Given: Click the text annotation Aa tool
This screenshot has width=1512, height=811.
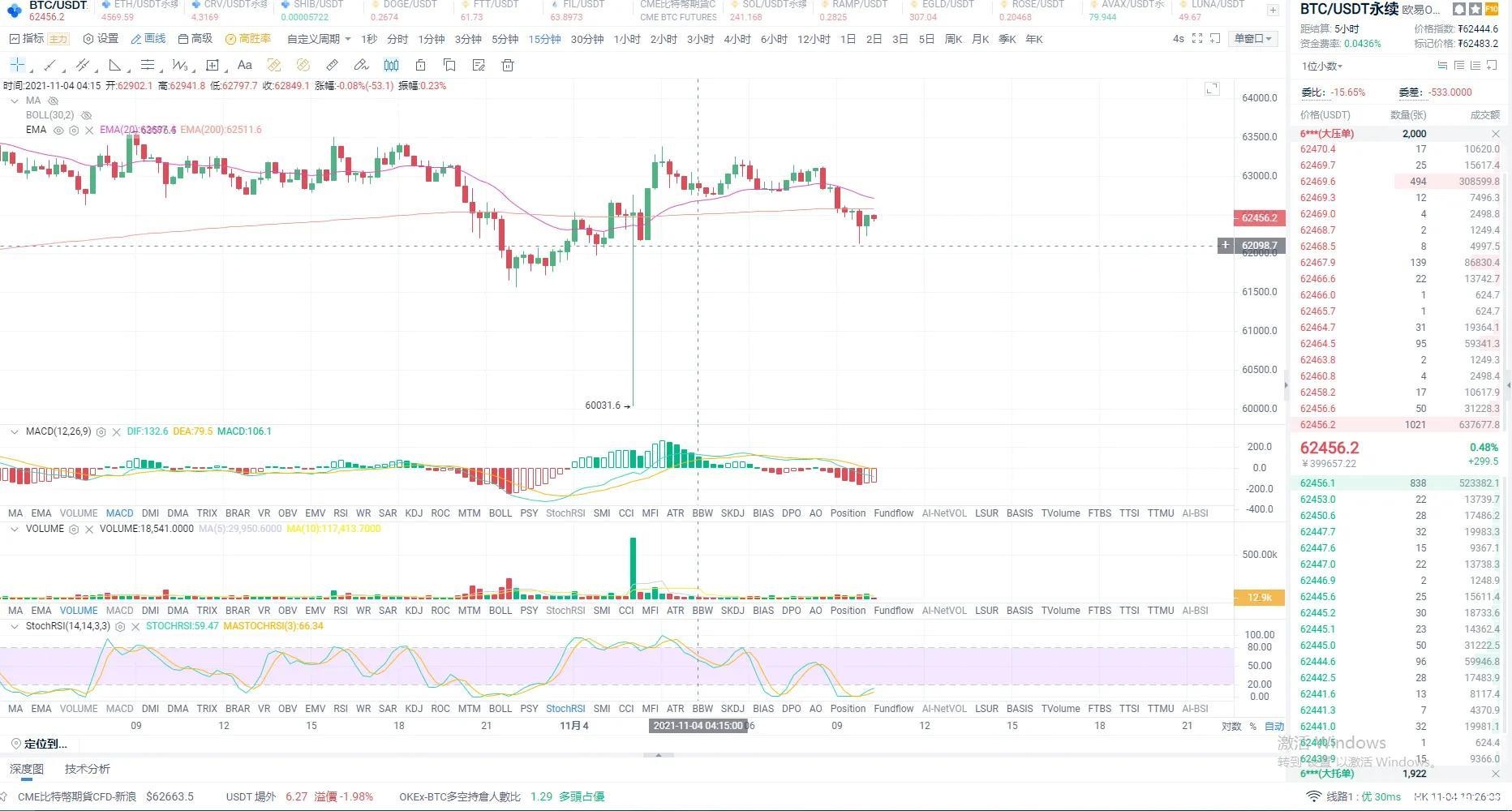Looking at the screenshot, I should [x=244, y=65].
